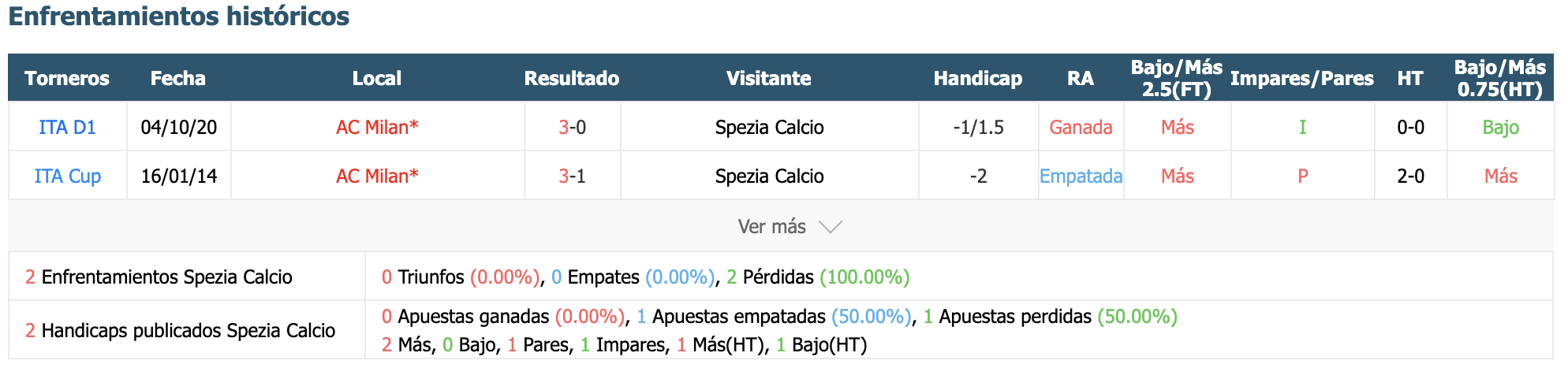Expand the Ver más chevron arrow
Viewport: 1568px width, 375px height.
coord(831,227)
